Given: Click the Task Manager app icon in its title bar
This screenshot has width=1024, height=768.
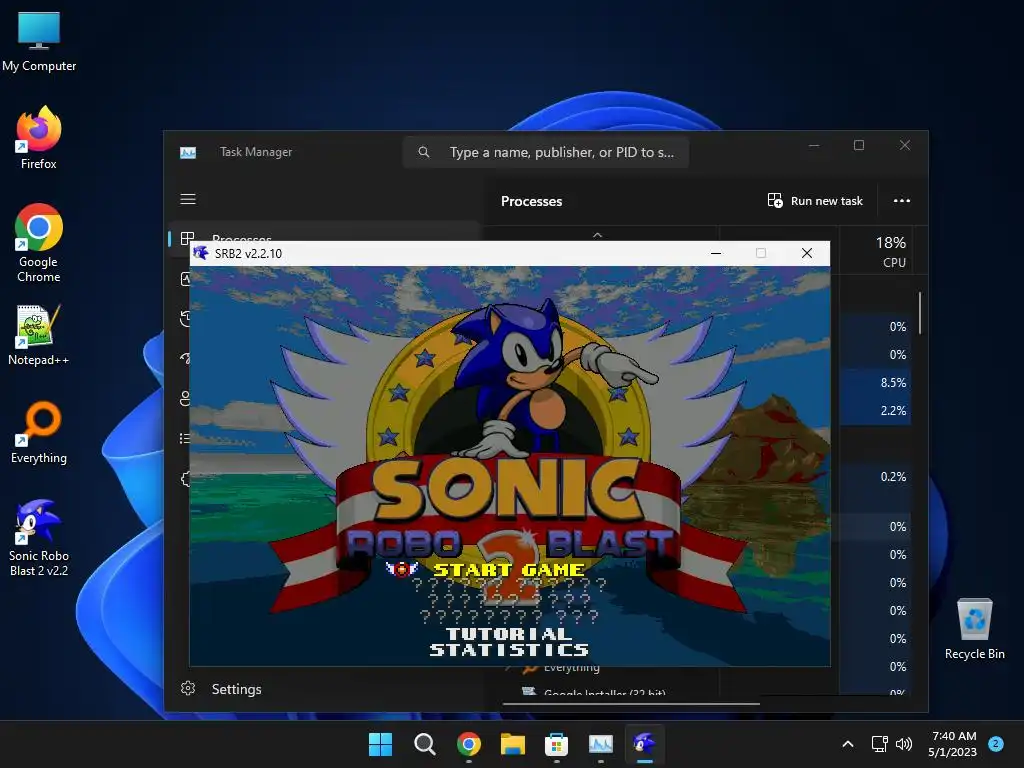Looking at the screenshot, I should point(188,152).
